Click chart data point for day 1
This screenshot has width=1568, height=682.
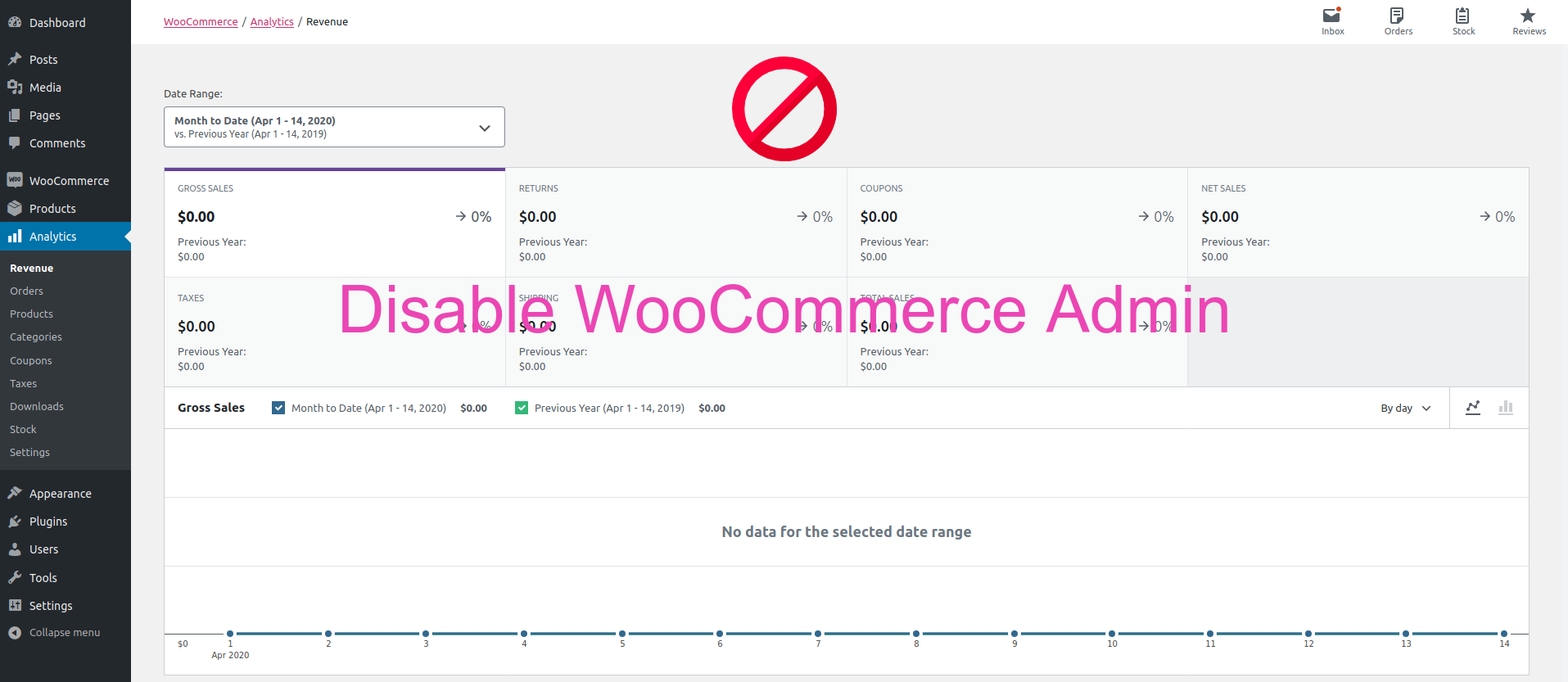[230, 634]
